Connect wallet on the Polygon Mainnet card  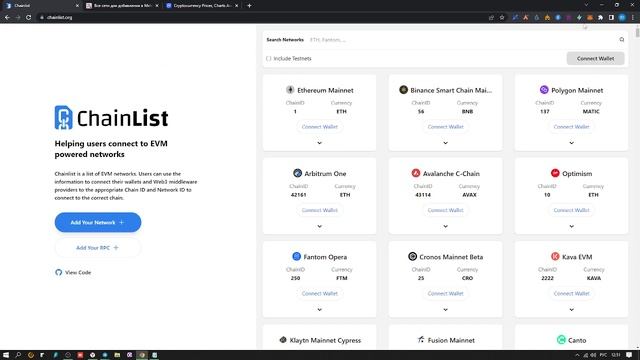click(571, 127)
